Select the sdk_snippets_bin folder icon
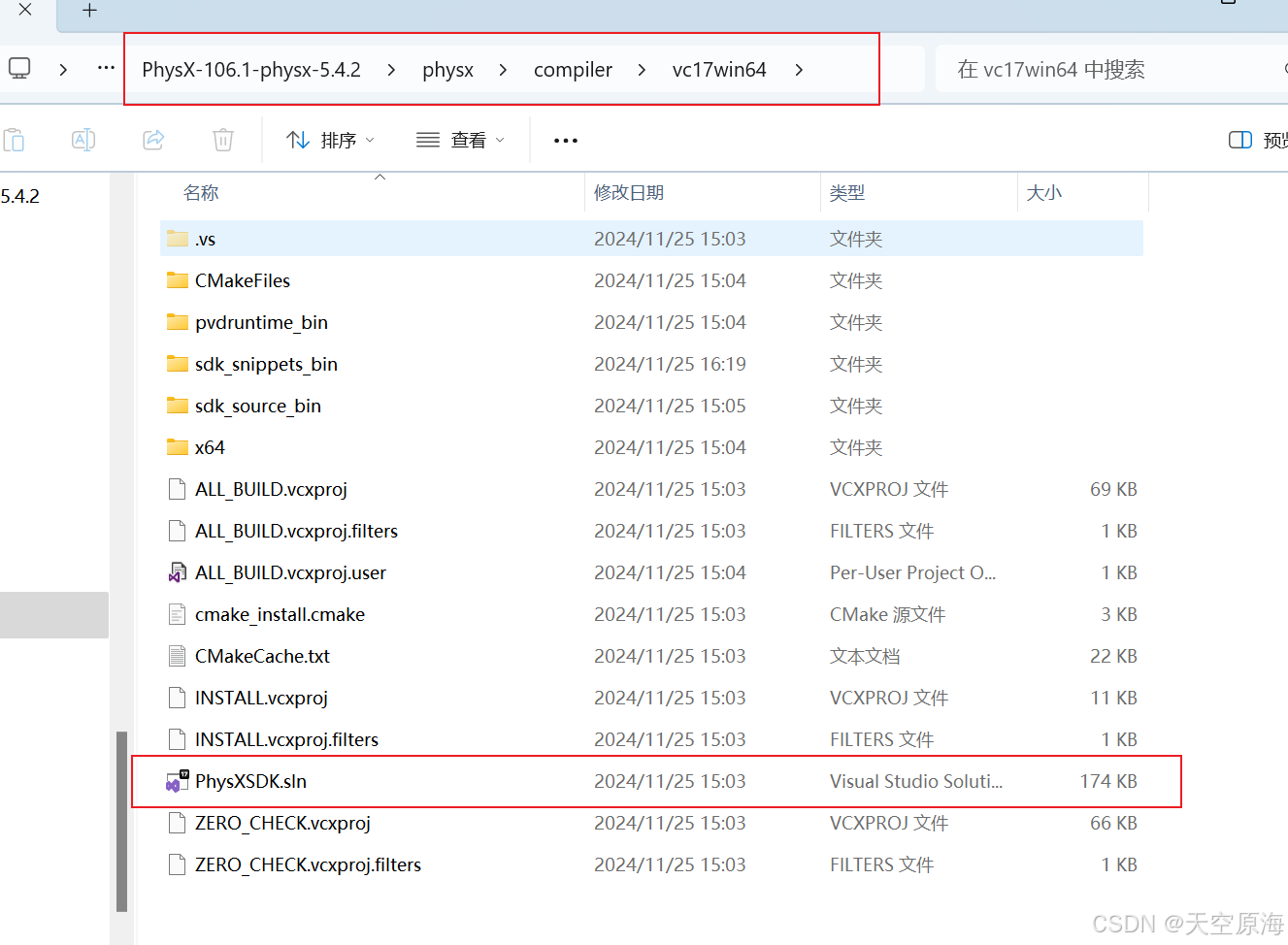Image resolution: width=1288 pixels, height=945 pixels. pyautogui.click(x=177, y=364)
